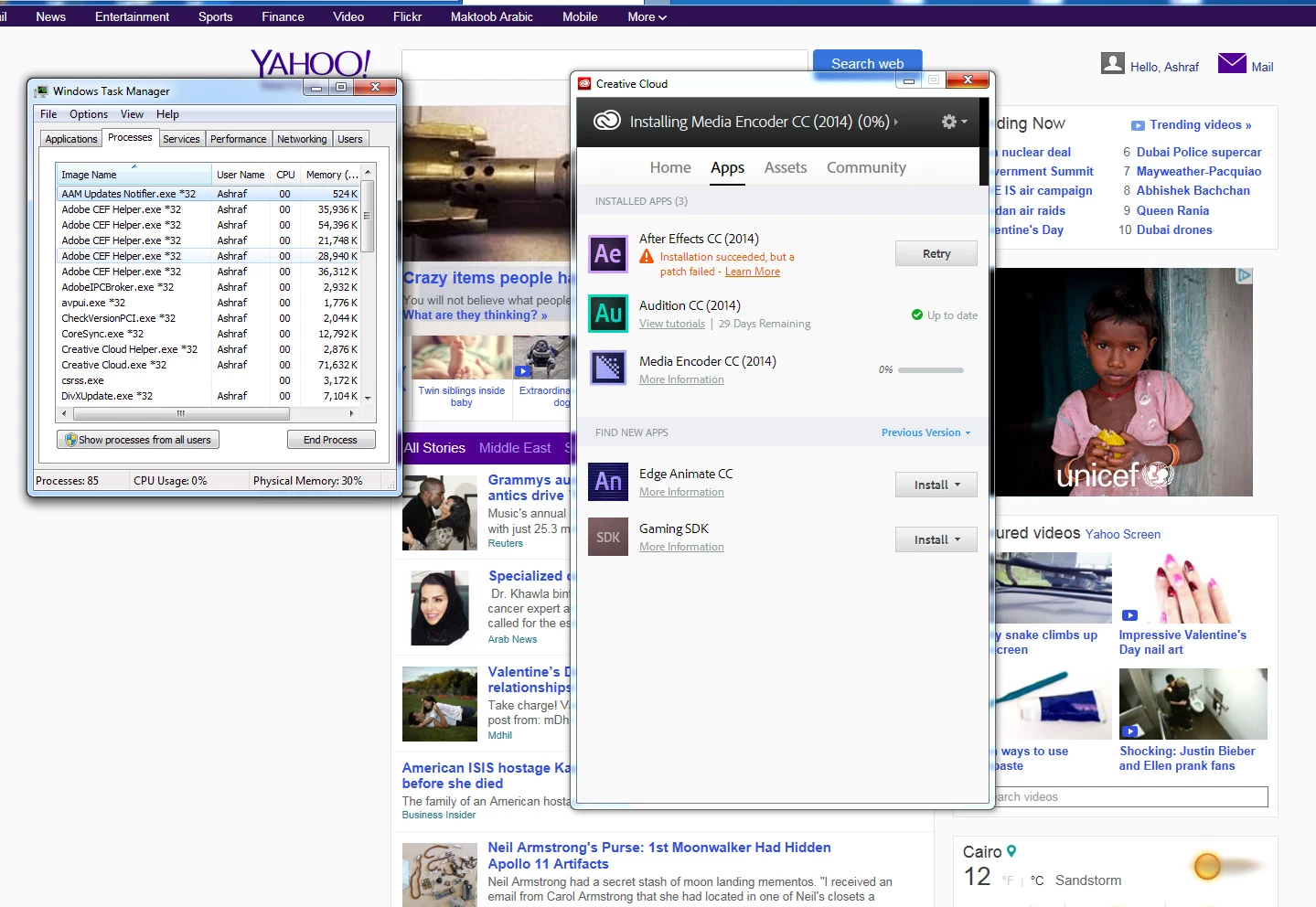Select AAM Updates Notifier.exe process row
Viewport: 1316px width, 907px height.
click(209, 194)
